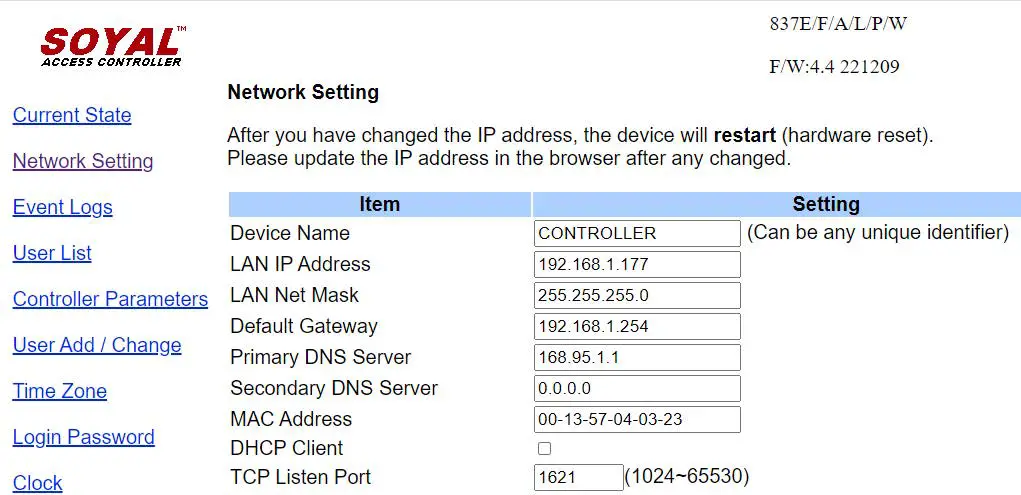Open the Current State page
Viewport: 1021px width, 495px height.
point(72,115)
